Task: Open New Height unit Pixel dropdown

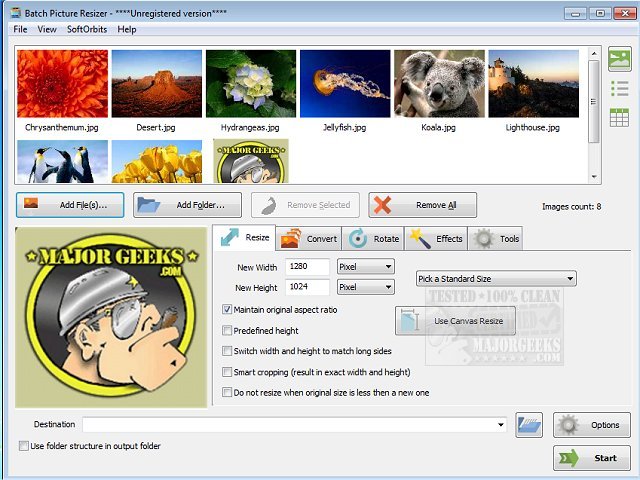Action: 366,287
